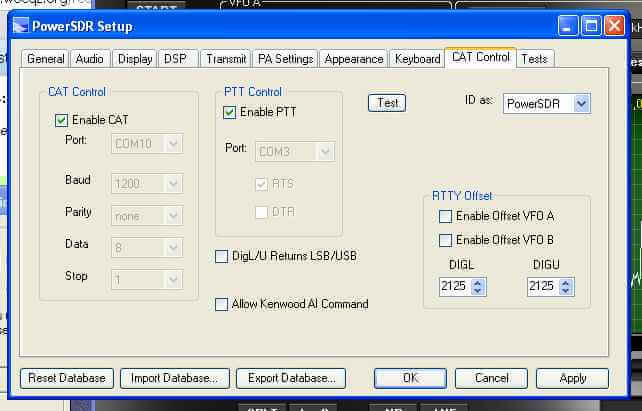Viewport: 642px width, 411px height.
Task: Click Import Database button
Action: pos(175,378)
